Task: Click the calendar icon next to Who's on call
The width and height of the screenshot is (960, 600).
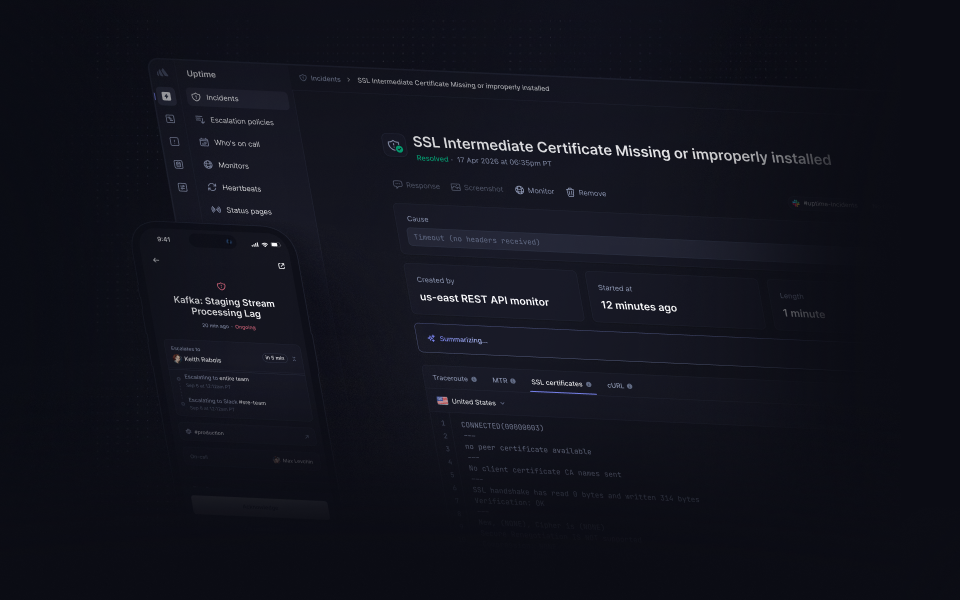Action: (204, 142)
